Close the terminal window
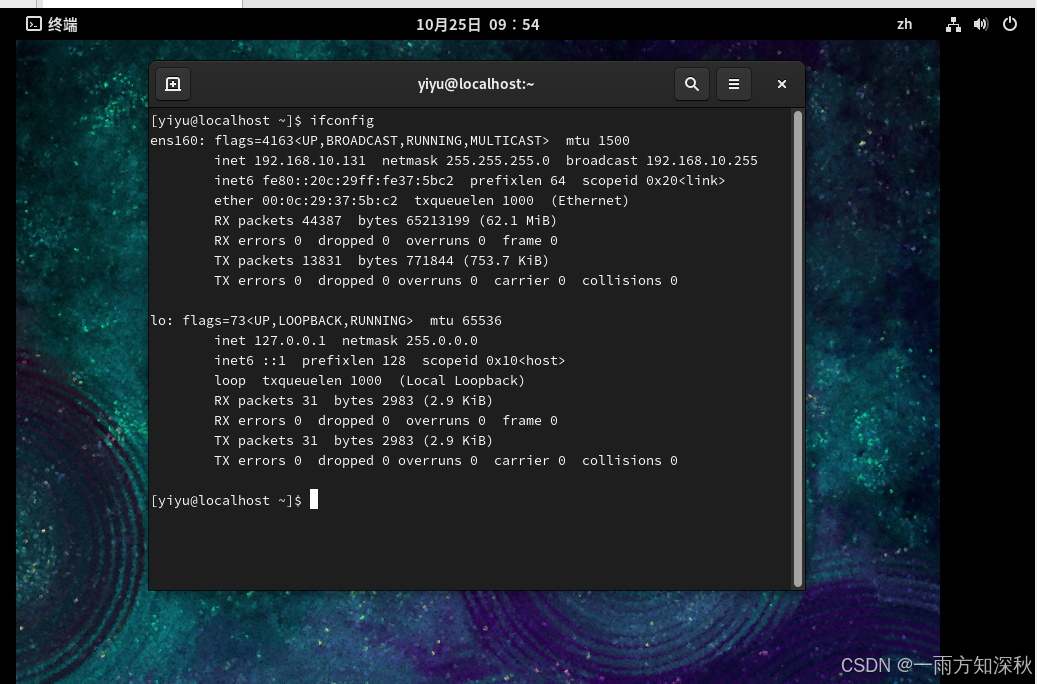The height and width of the screenshot is (684, 1037). [x=782, y=84]
